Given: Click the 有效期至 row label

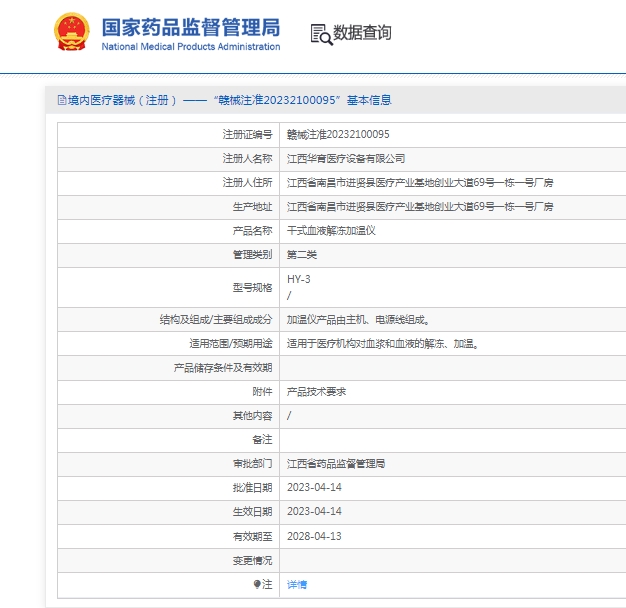Looking at the screenshot, I should (252, 536).
